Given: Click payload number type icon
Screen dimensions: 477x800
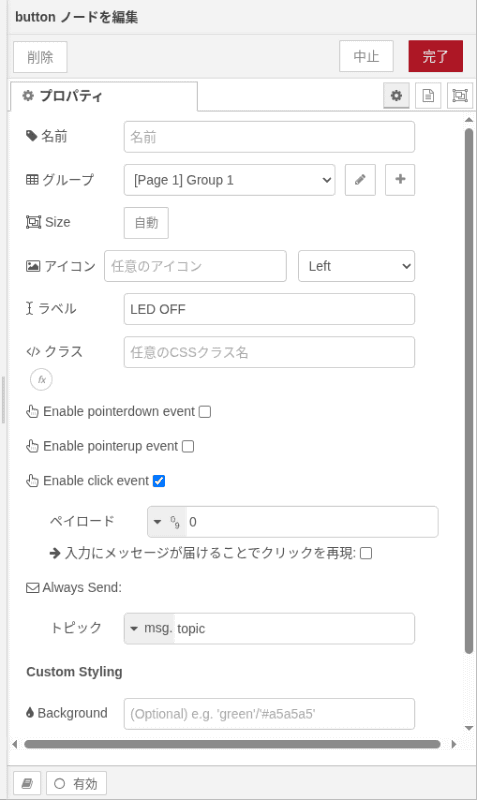Looking at the screenshot, I should 175,521.
